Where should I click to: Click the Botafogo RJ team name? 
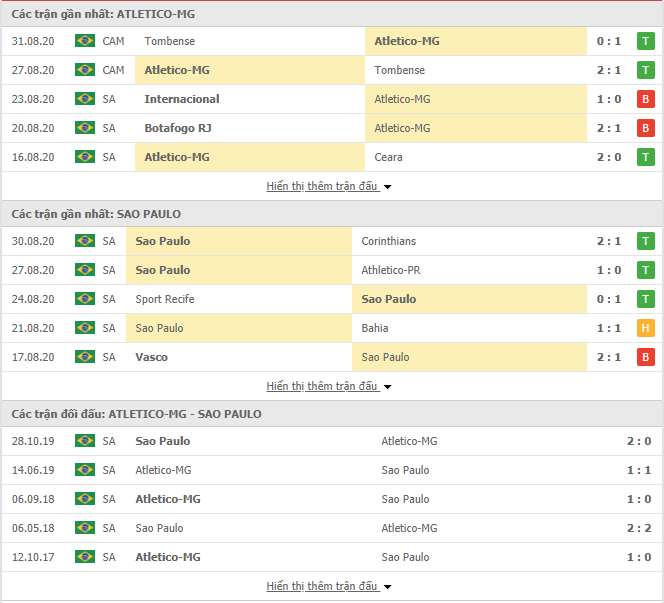pyautogui.click(x=178, y=128)
